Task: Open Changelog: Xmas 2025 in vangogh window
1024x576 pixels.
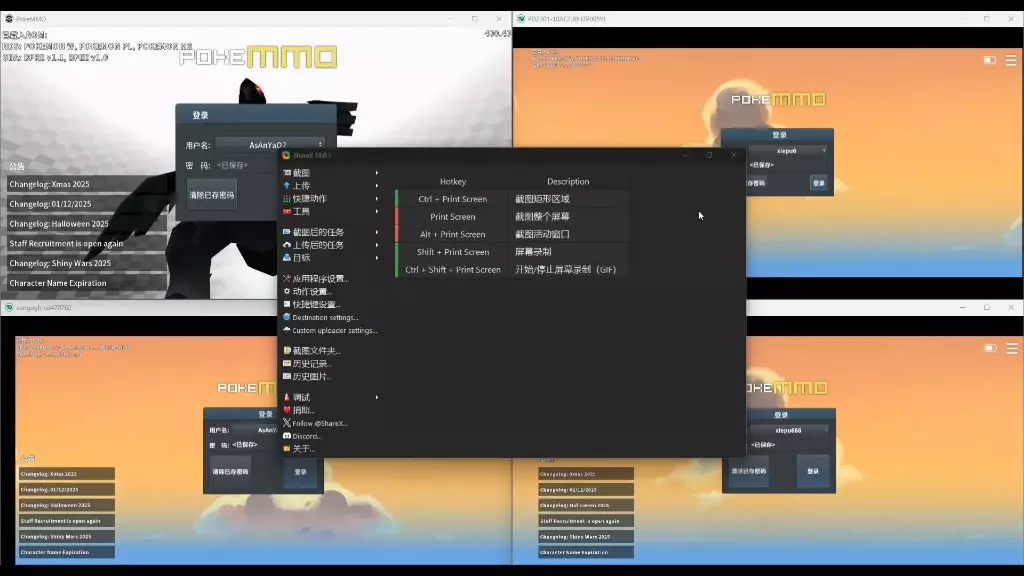Action: click(x=67, y=474)
